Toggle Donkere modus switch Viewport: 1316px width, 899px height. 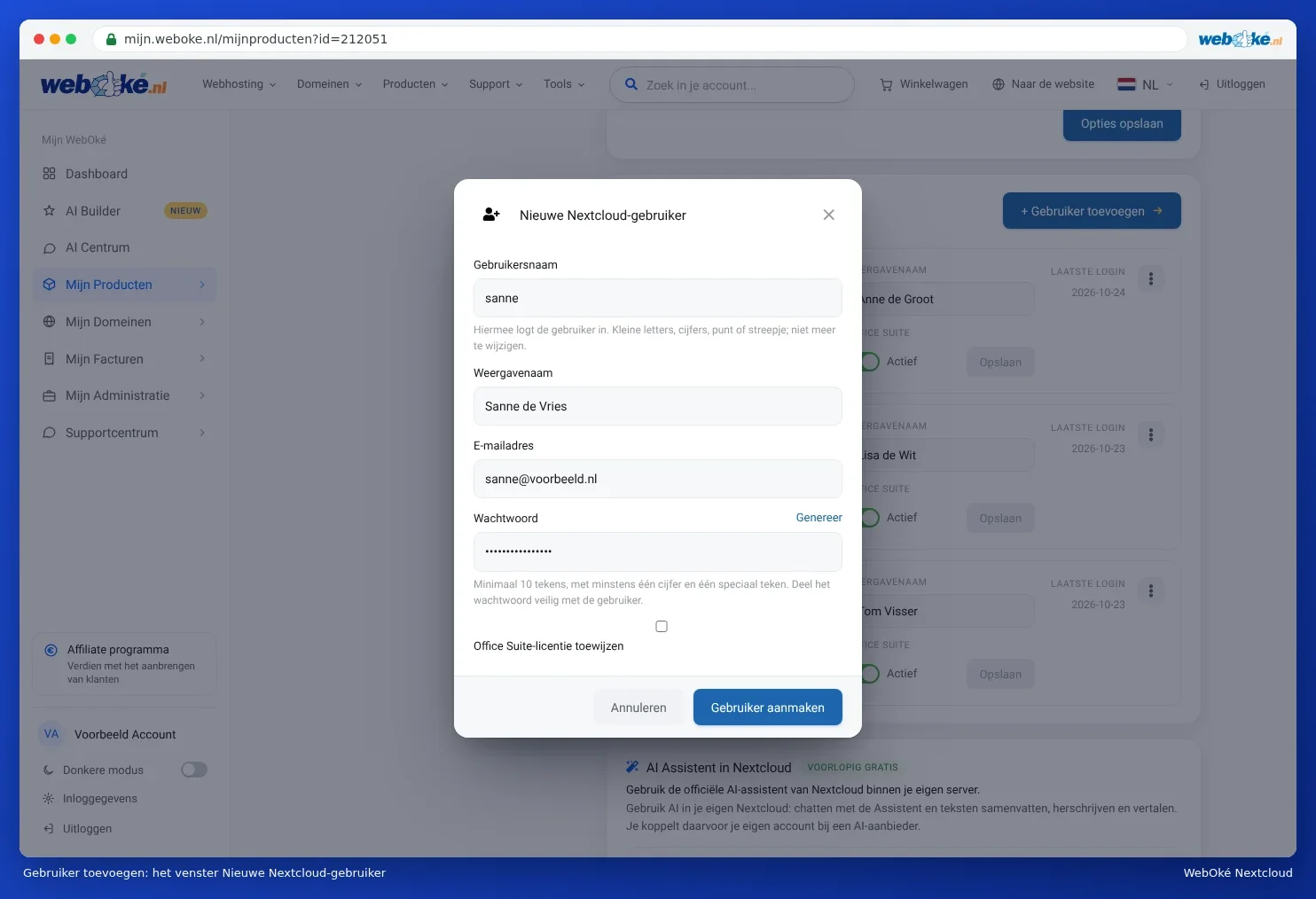point(194,770)
